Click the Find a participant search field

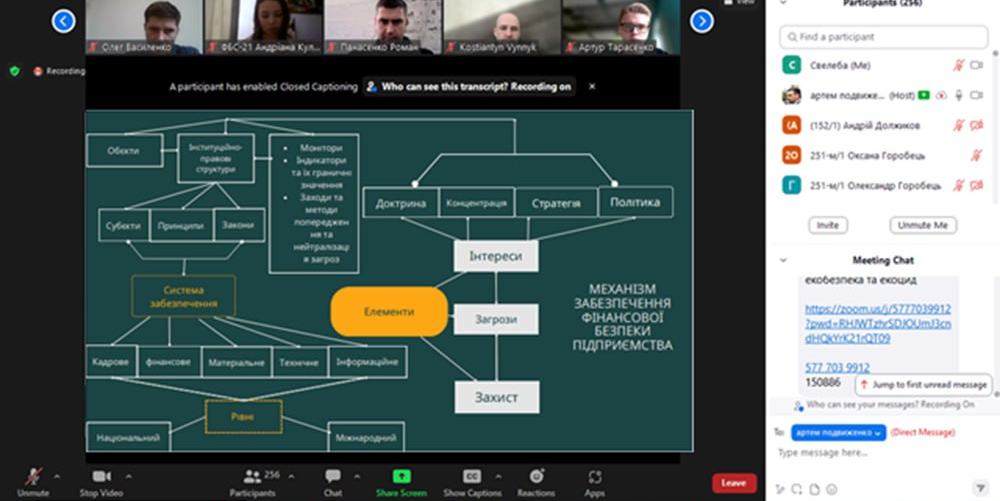(x=883, y=37)
